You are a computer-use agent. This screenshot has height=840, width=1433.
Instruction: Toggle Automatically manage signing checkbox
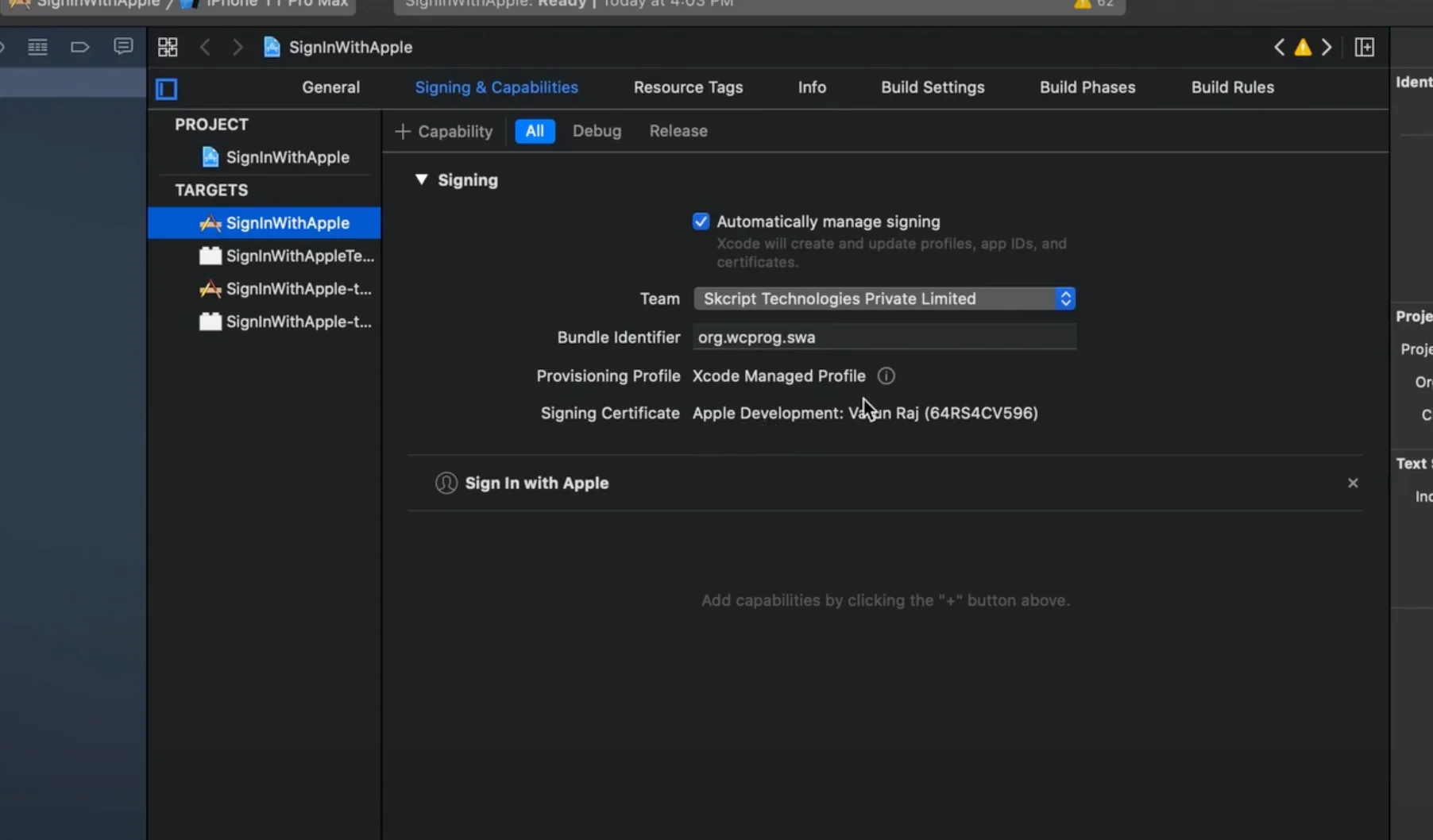[x=701, y=222]
